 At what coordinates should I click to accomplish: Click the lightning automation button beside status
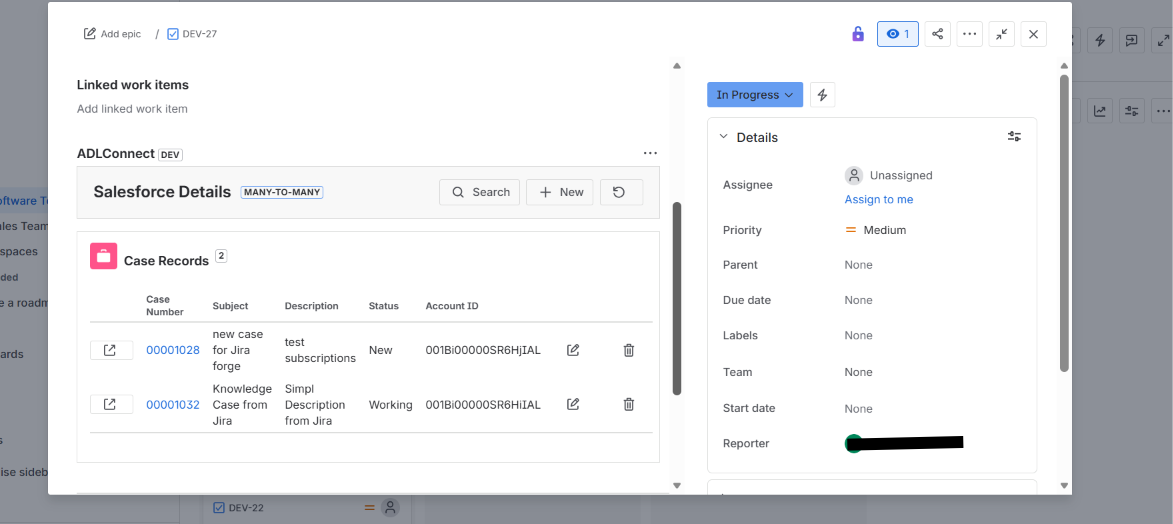tap(822, 95)
